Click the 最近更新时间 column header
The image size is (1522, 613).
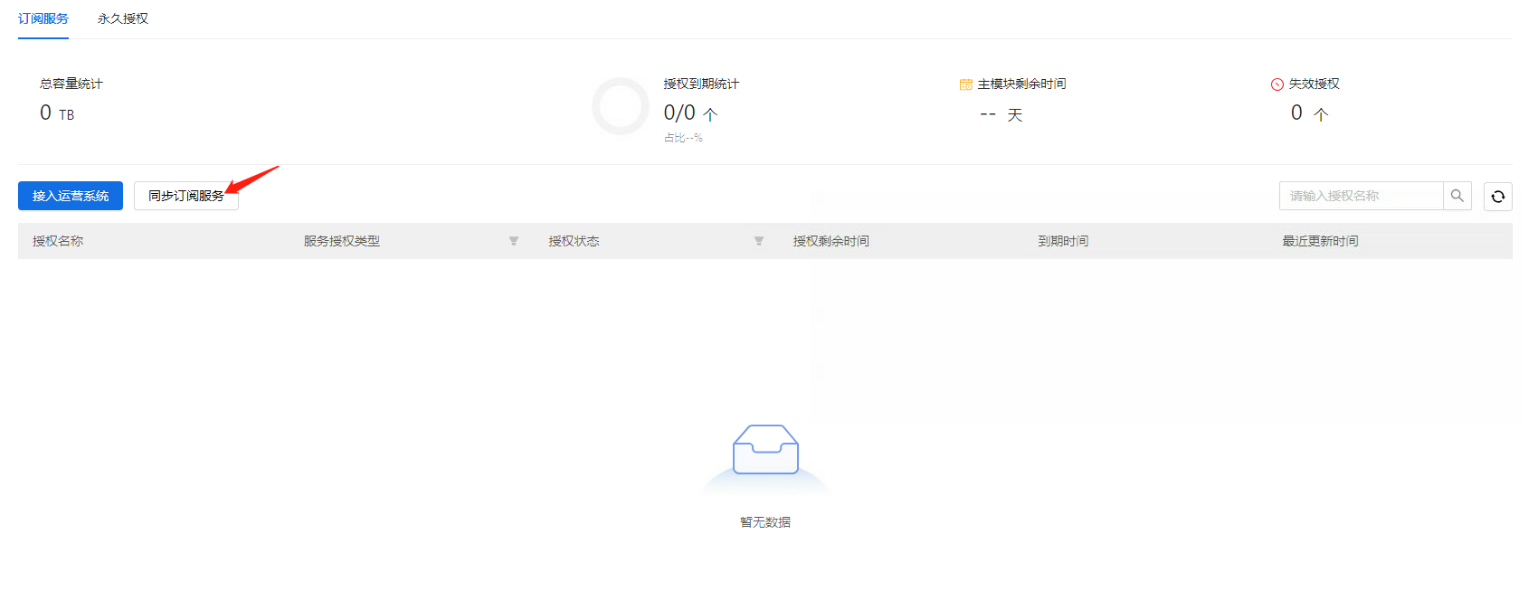[x=1320, y=241]
